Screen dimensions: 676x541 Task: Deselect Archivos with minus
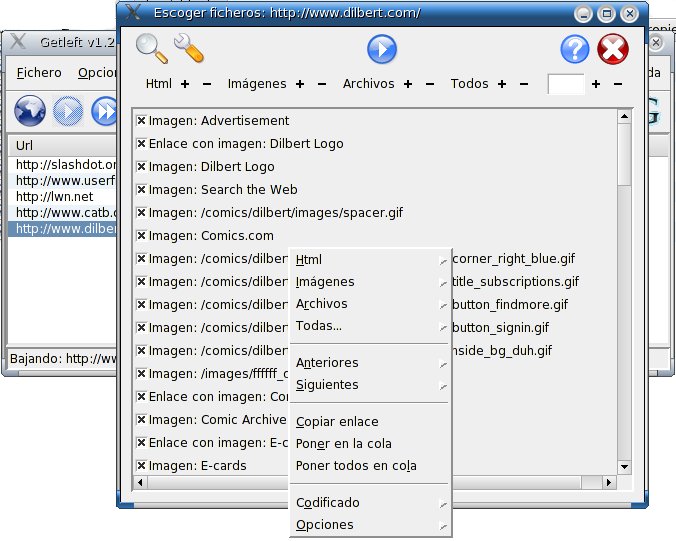(x=430, y=84)
